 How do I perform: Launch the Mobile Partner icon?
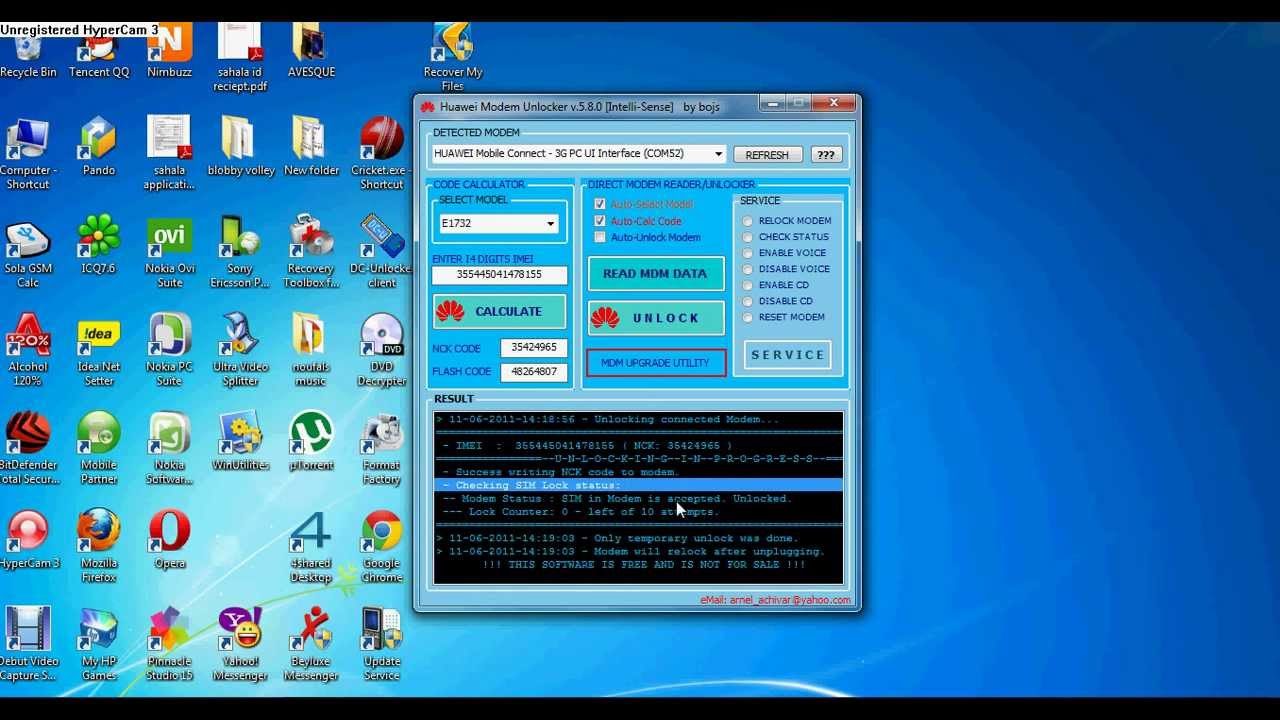point(99,447)
